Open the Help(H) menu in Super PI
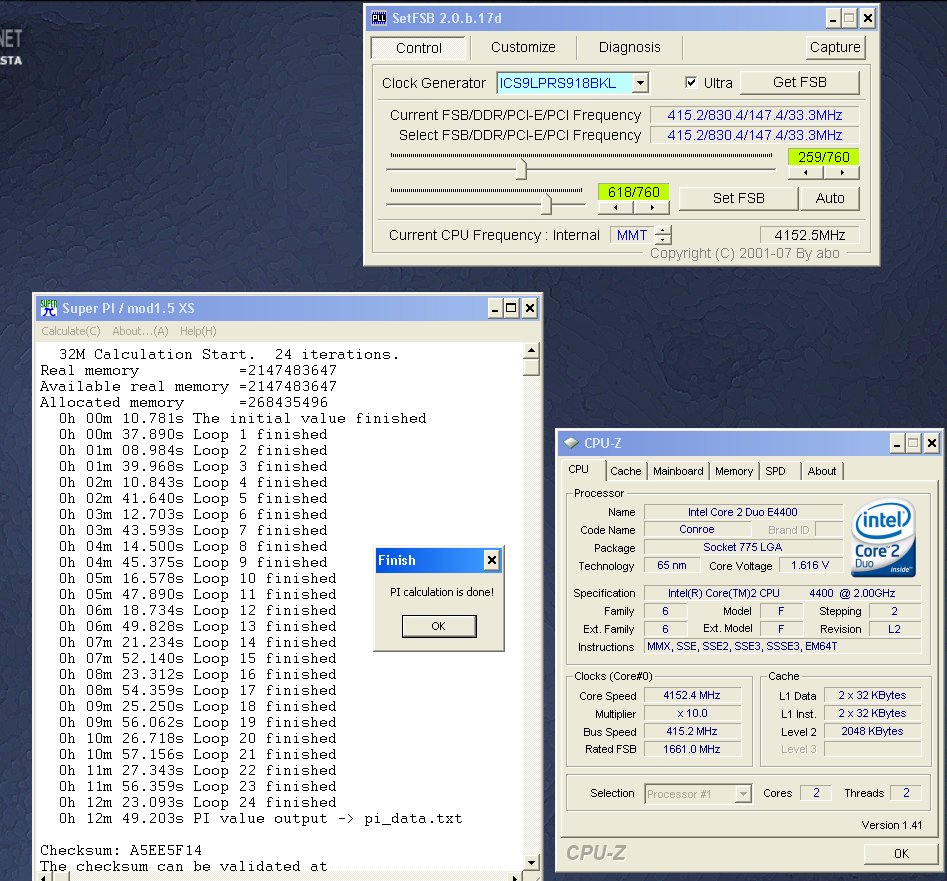947x881 pixels. point(198,331)
